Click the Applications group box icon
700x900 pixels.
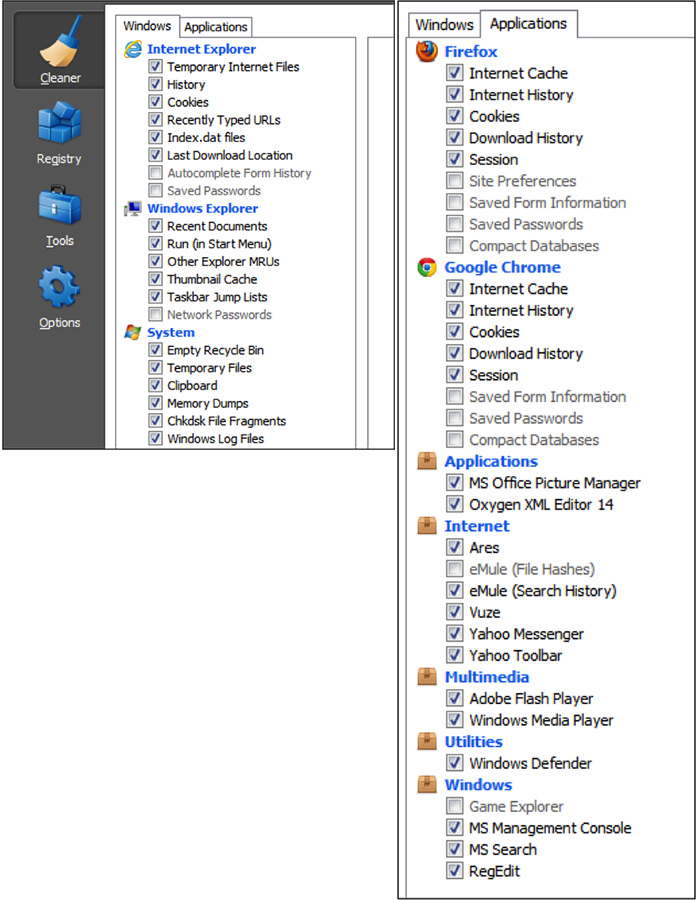point(426,461)
